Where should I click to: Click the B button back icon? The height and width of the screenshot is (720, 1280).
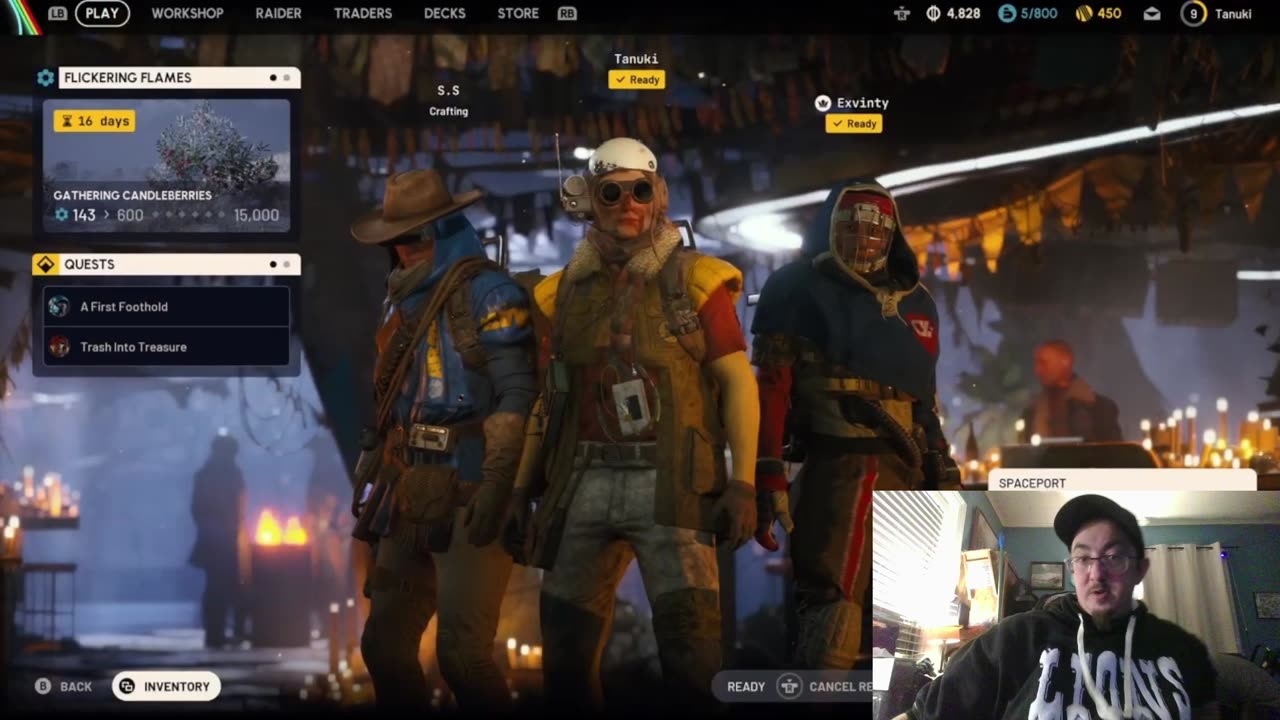click(43, 686)
